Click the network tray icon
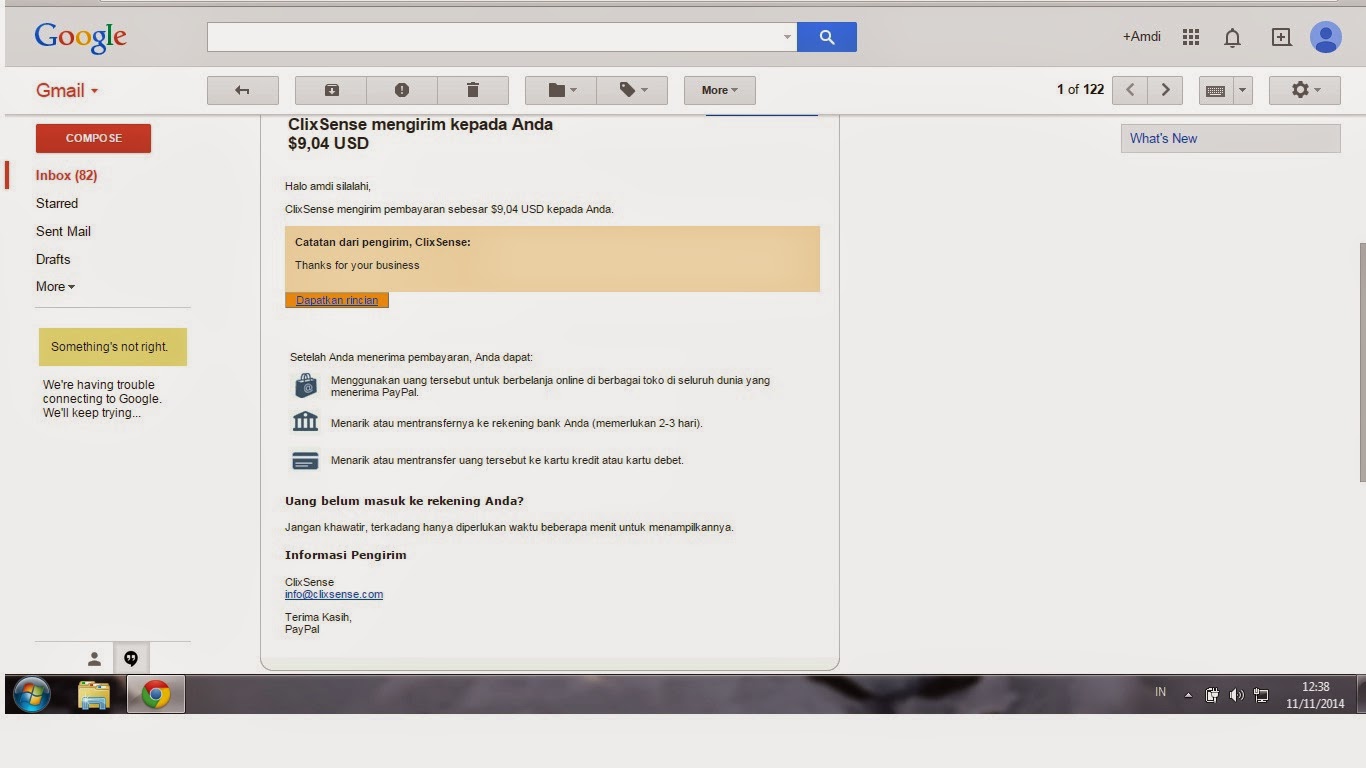Viewport: 1366px width, 768px height. (x=1261, y=695)
